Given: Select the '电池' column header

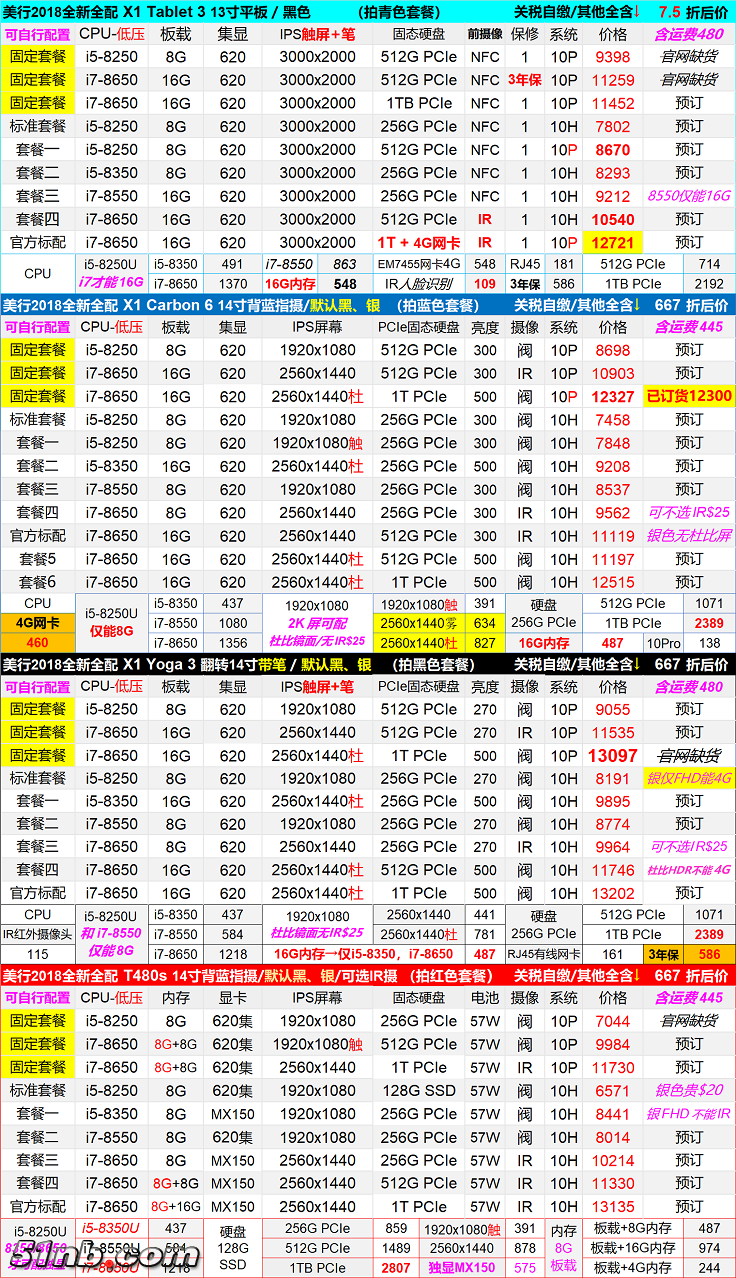Looking at the screenshot, I should [x=485, y=998].
